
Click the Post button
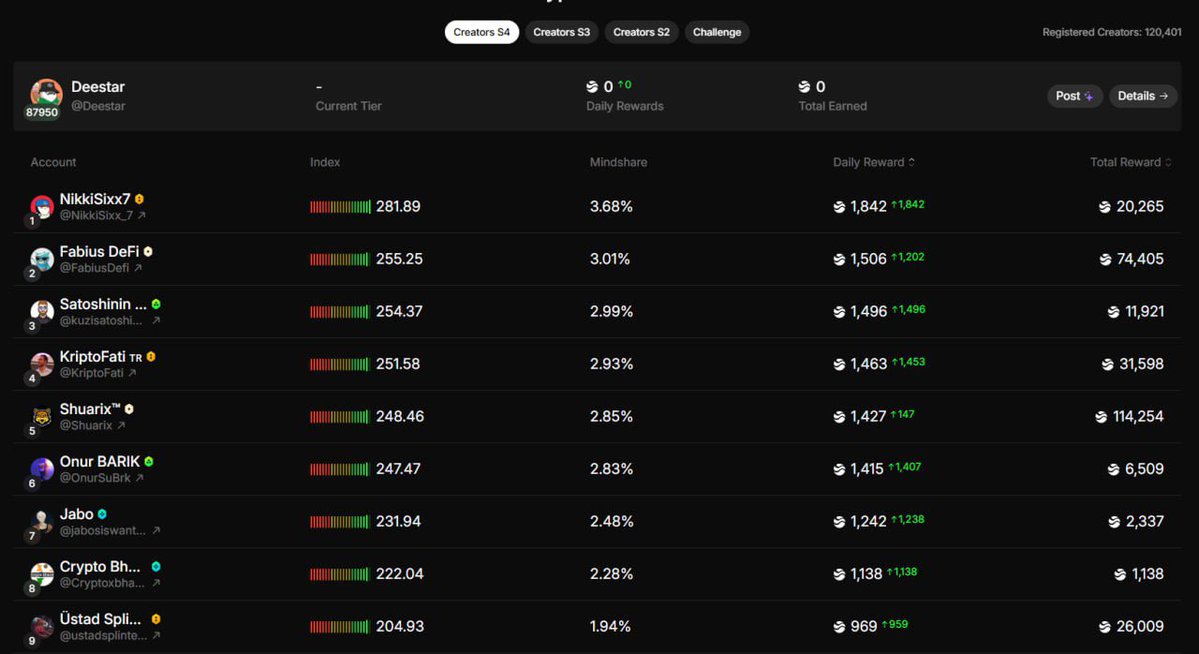tap(1074, 96)
